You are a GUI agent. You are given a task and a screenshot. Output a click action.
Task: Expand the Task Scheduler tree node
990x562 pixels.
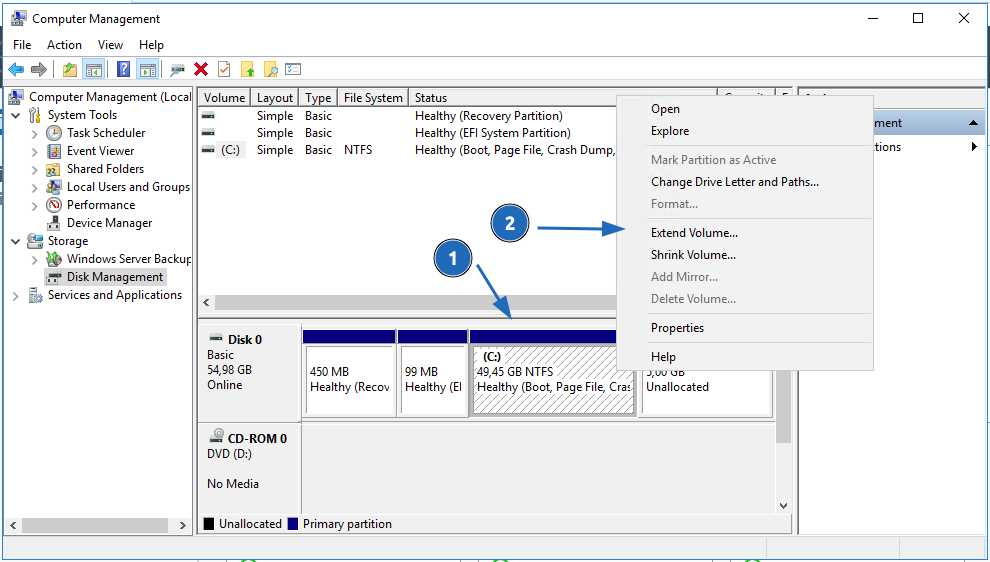[35, 133]
